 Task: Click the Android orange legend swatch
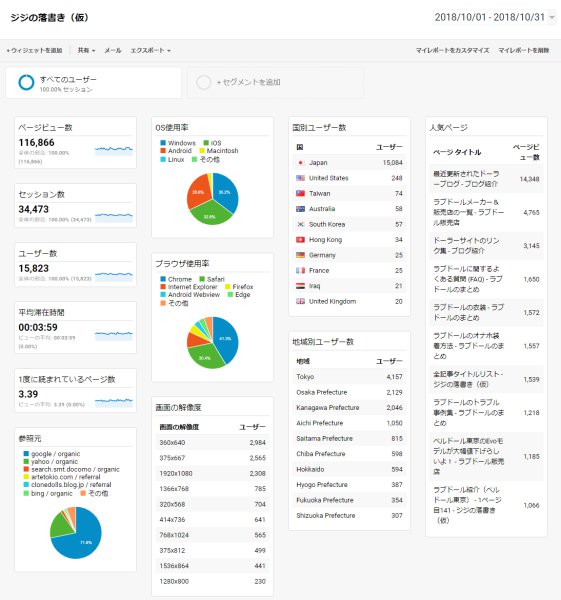[x=163, y=151]
